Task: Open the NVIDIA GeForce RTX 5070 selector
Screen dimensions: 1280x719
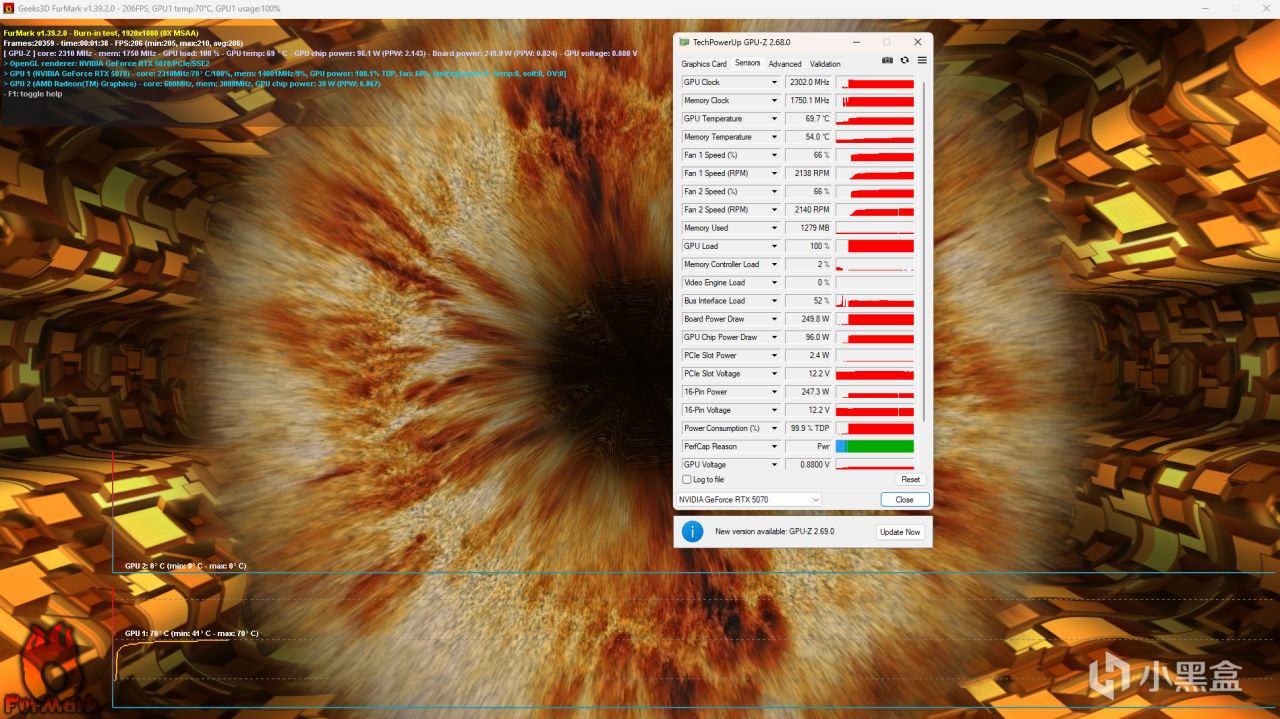Action: pyautogui.click(x=748, y=499)
